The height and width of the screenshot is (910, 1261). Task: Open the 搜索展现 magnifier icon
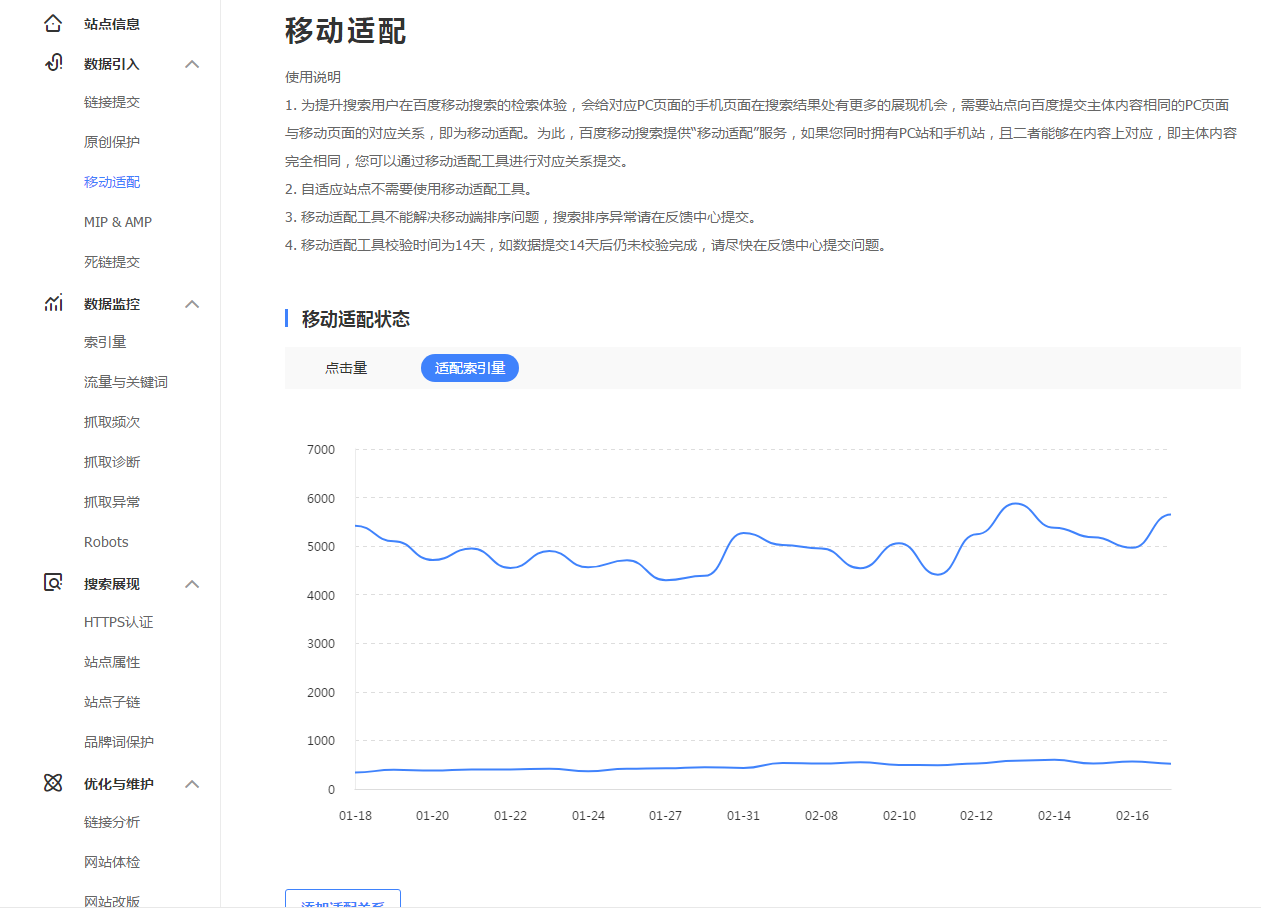click(x=52, y=583)
